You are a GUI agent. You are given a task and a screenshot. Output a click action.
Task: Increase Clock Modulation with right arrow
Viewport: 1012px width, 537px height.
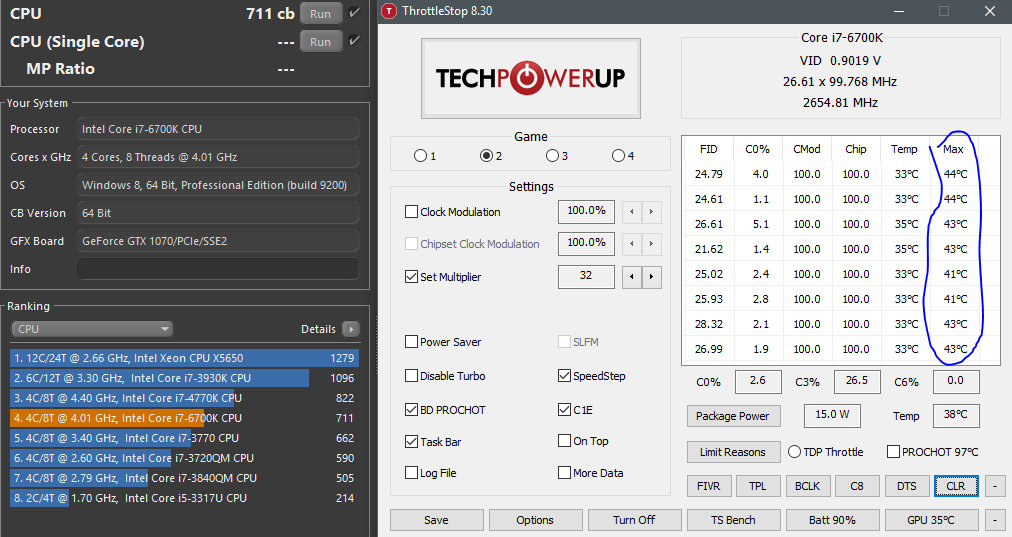tap(651, 212)
